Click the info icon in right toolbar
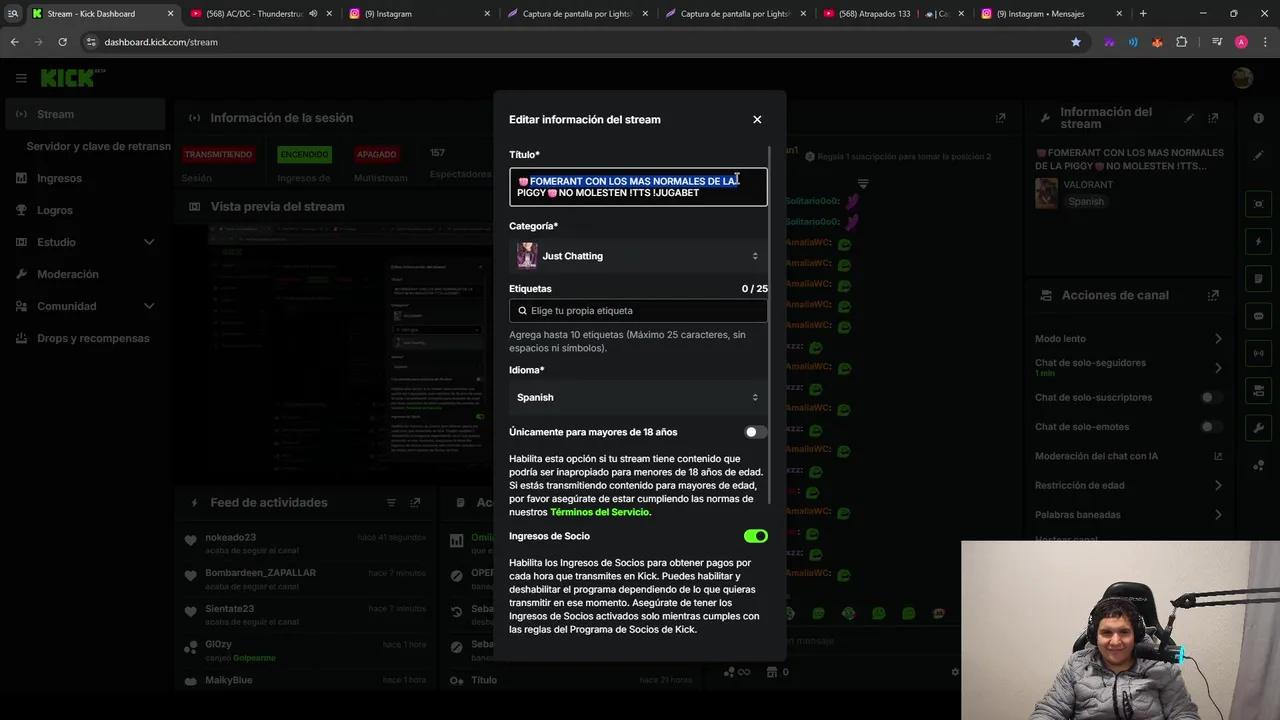Screen dimensions: 1280x720 (x=1258, y=118)
